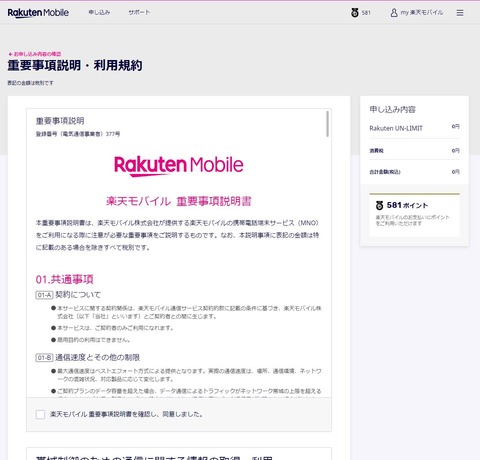Click the document scrollbar thumb
Viewport: 480px width, 460px height.
327,124
